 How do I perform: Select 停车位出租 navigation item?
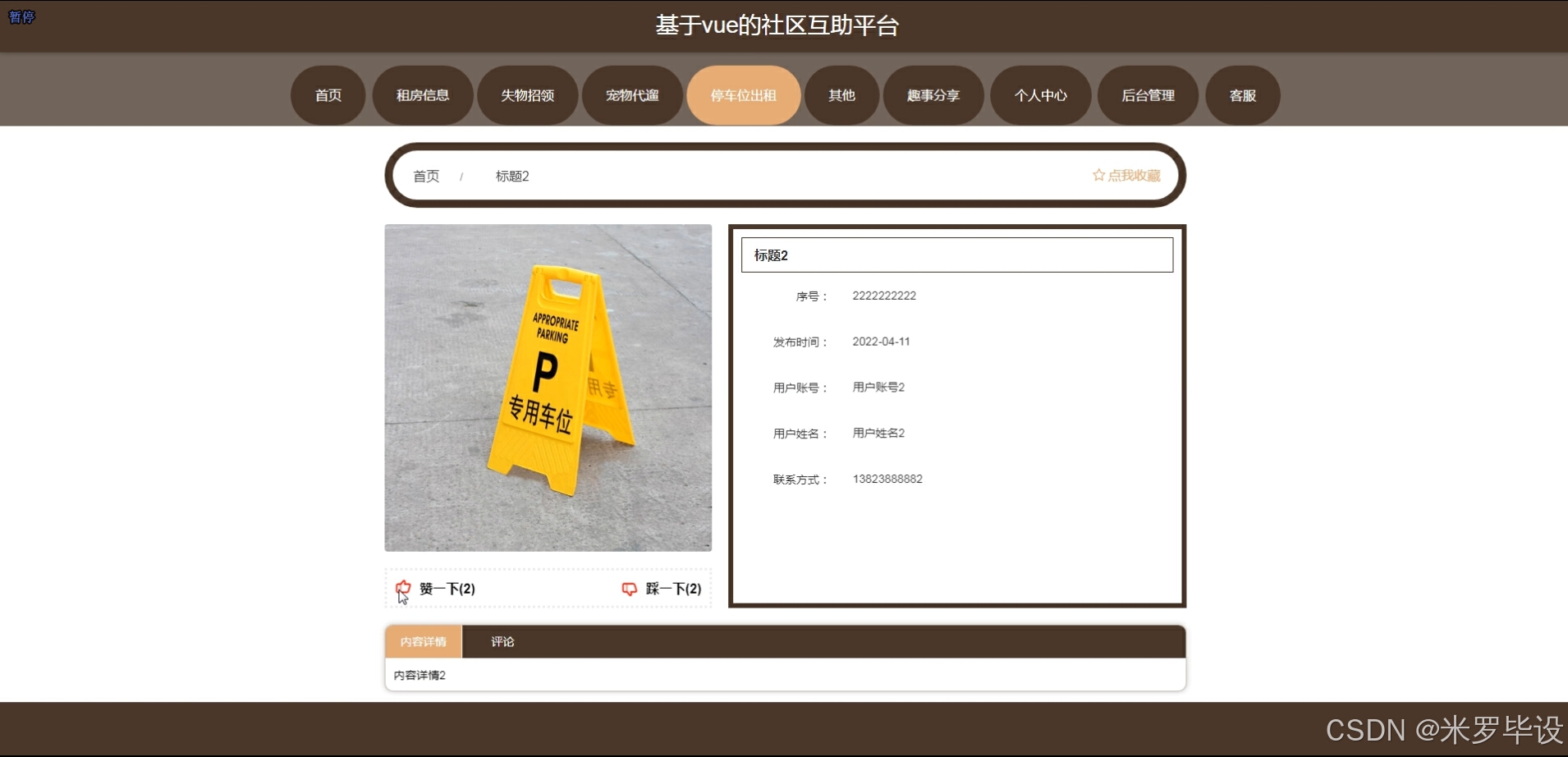[744, 95]
